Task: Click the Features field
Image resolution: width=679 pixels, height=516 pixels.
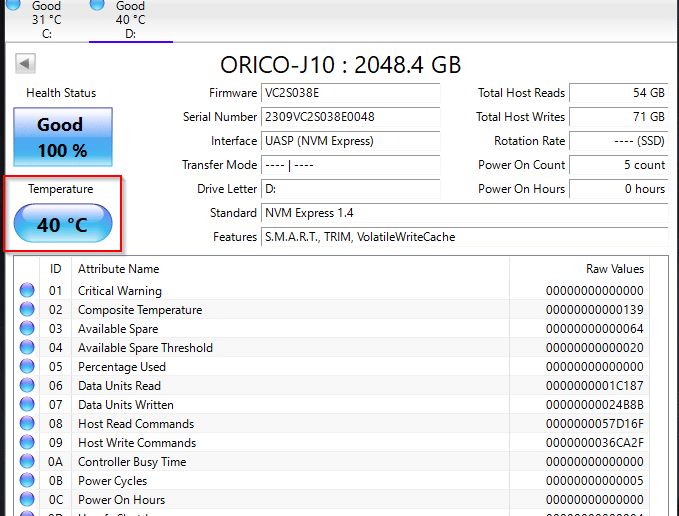Action: (x=465, y=237)
